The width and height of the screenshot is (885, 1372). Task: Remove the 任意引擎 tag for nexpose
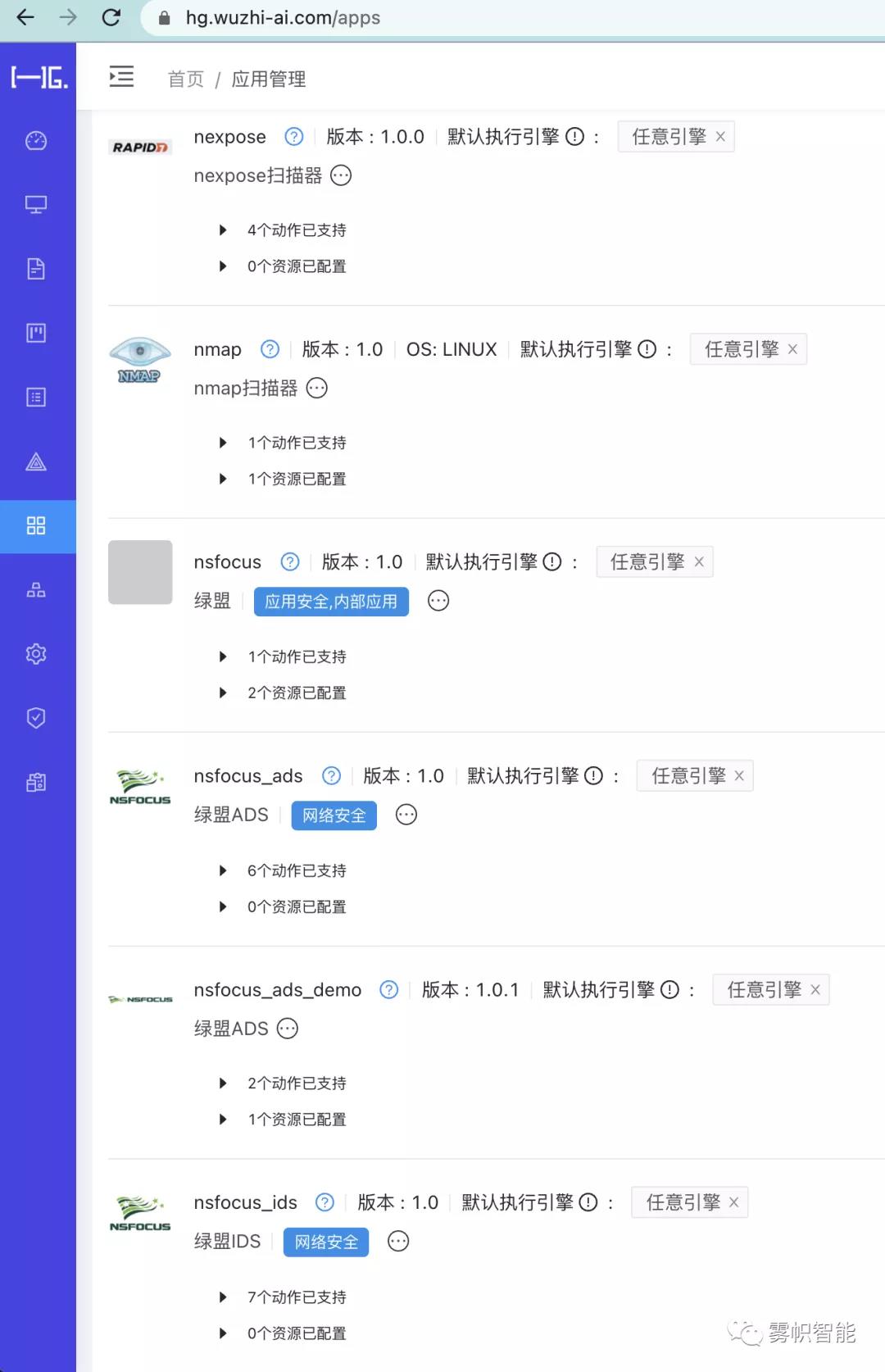point(720,137)
